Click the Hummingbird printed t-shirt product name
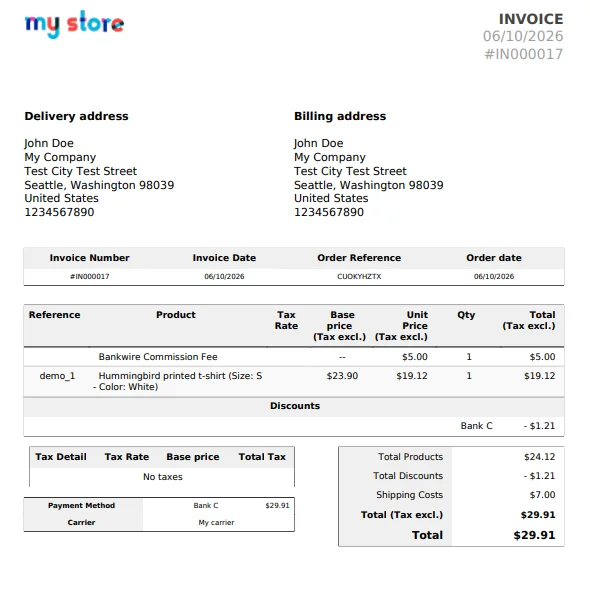Viewport: 590px width, 590px height. pyautogui.click(x=177, y=381)
